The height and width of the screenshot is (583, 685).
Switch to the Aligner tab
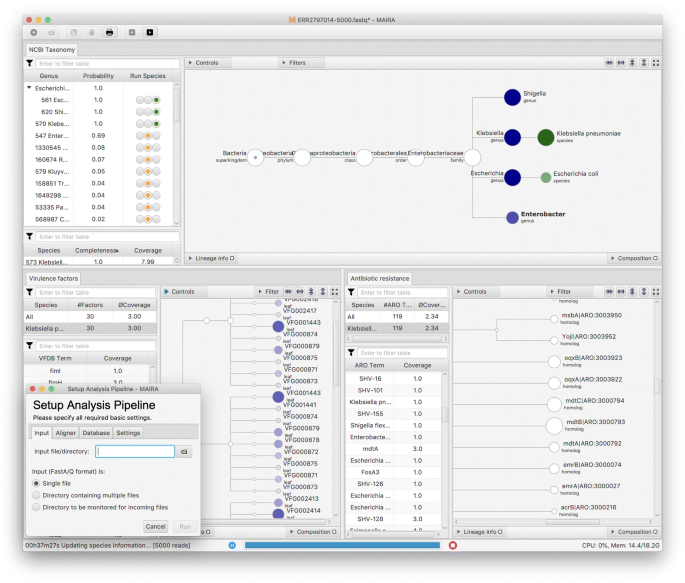[x=66, y=433]
